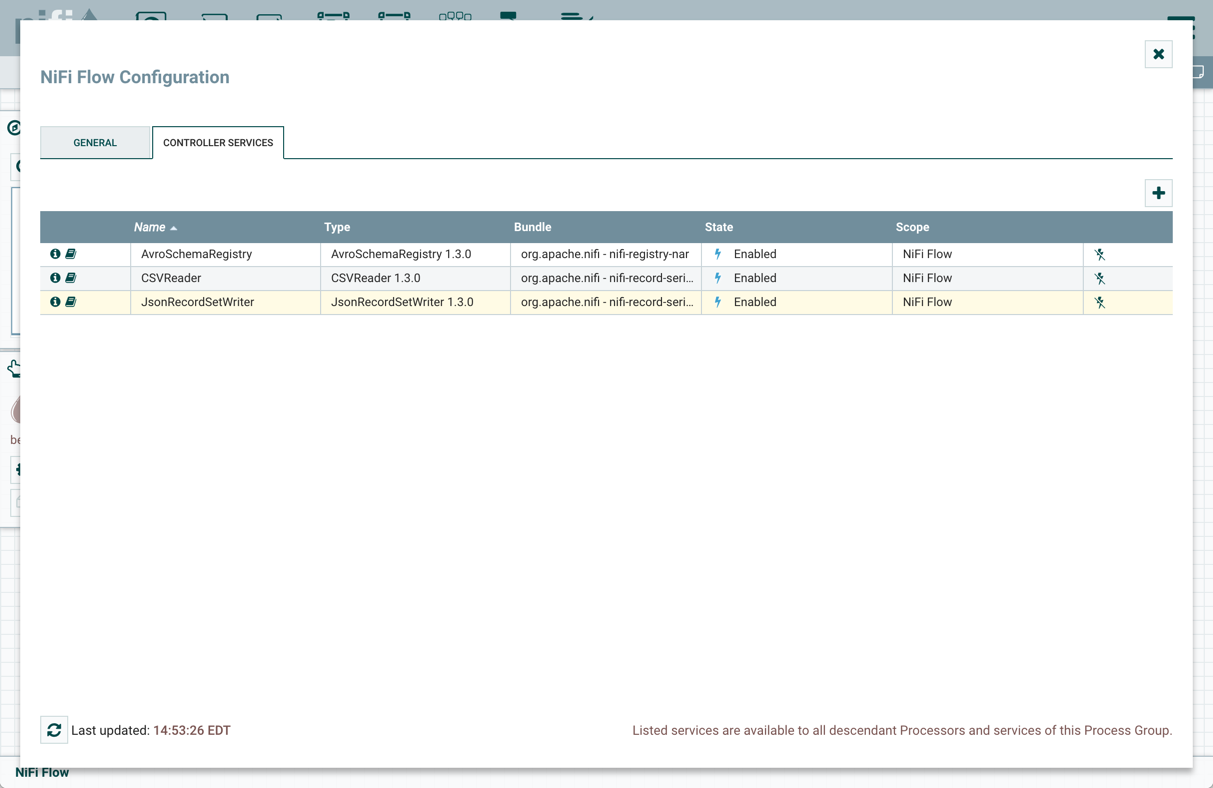
Task: Add a new controller service
Action: pos(1158,192)
